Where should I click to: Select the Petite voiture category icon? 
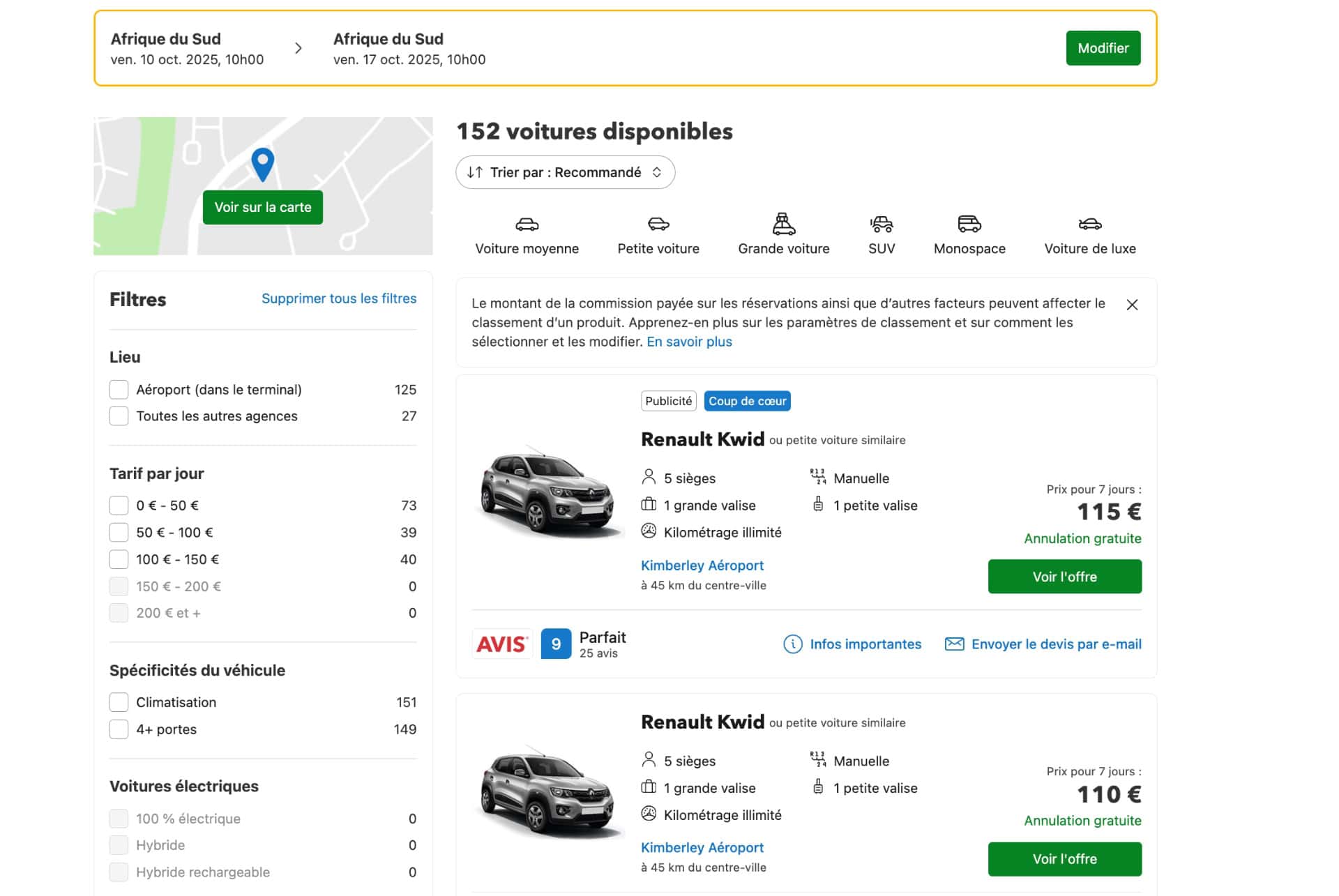(658, 225)
